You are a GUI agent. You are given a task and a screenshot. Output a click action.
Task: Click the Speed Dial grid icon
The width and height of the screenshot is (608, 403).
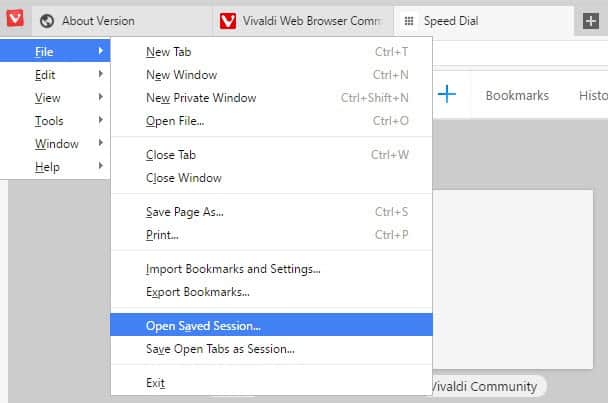(x=408, y=21)
